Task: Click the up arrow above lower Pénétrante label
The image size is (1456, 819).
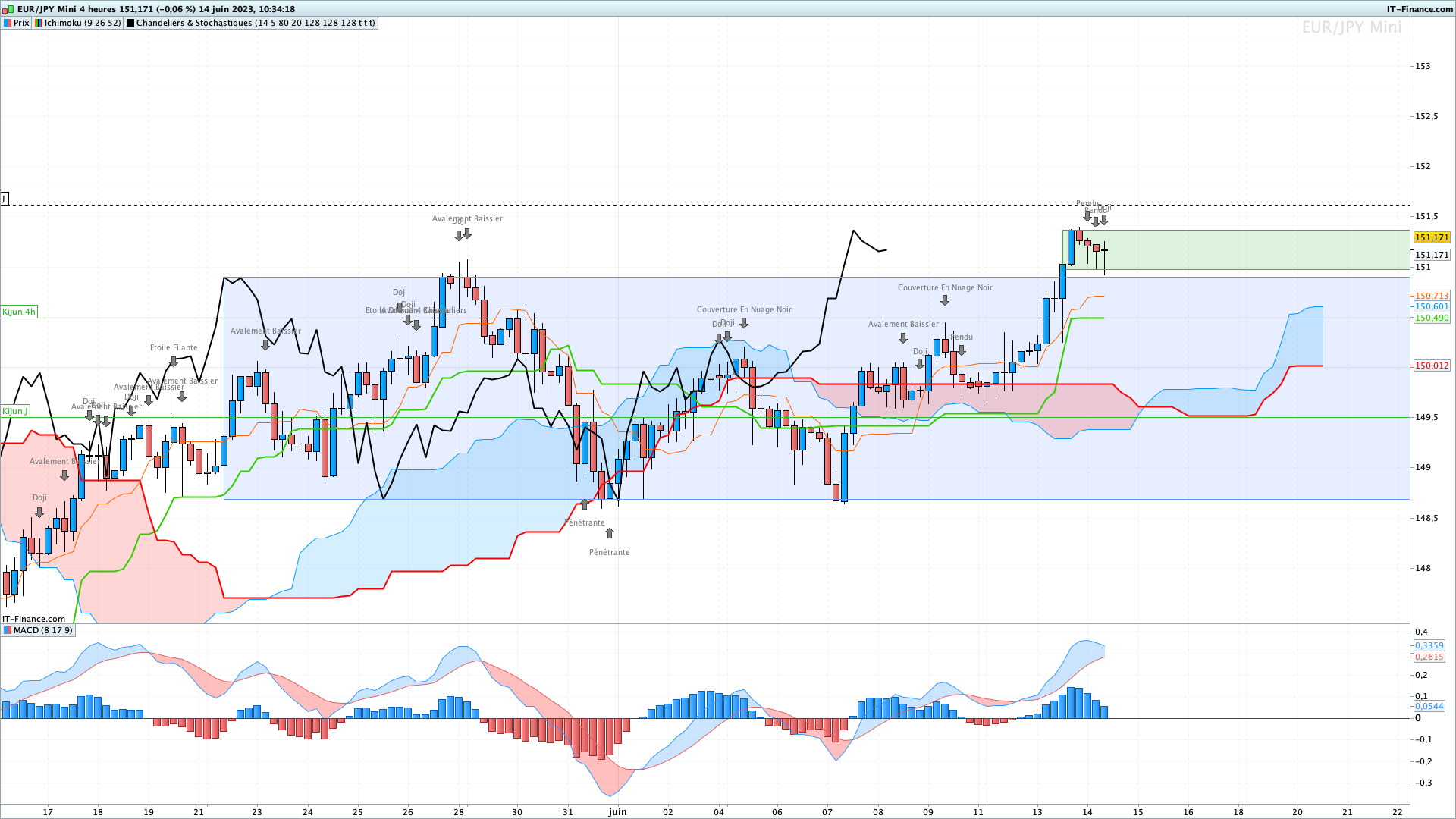Action: click(x=610, y=534)
